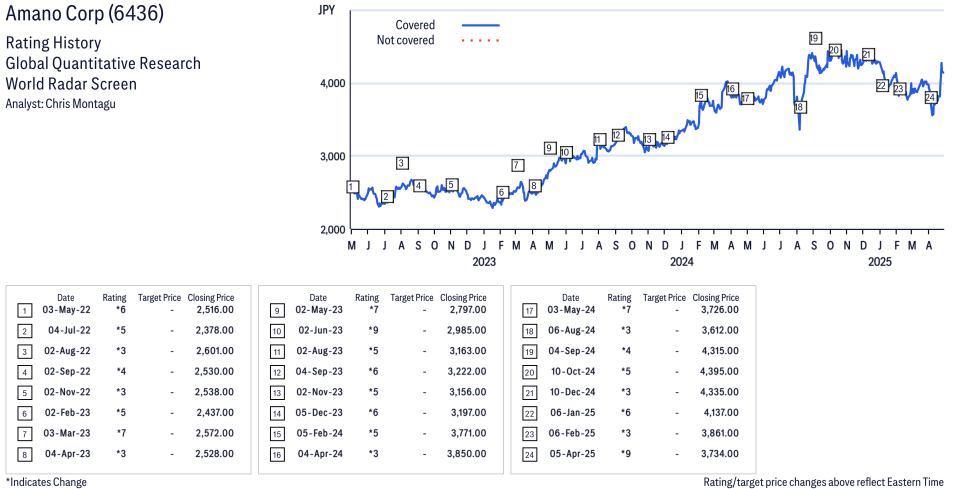Click the JPY axis label
Screen dimensions: 955x489
point(327,10)
